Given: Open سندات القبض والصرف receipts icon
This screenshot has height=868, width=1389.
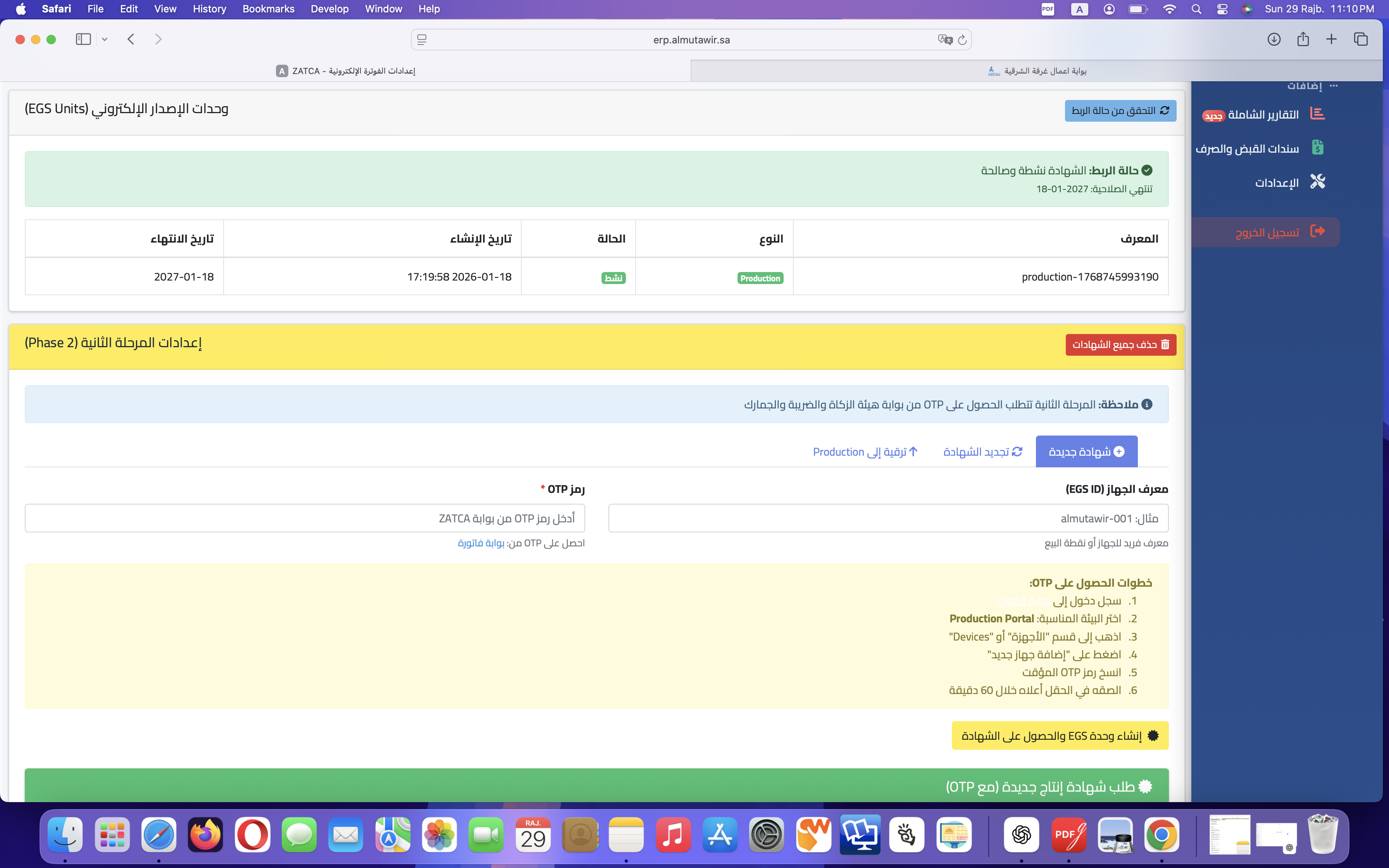Looking at the screenshot, I should coord(1318,147).
